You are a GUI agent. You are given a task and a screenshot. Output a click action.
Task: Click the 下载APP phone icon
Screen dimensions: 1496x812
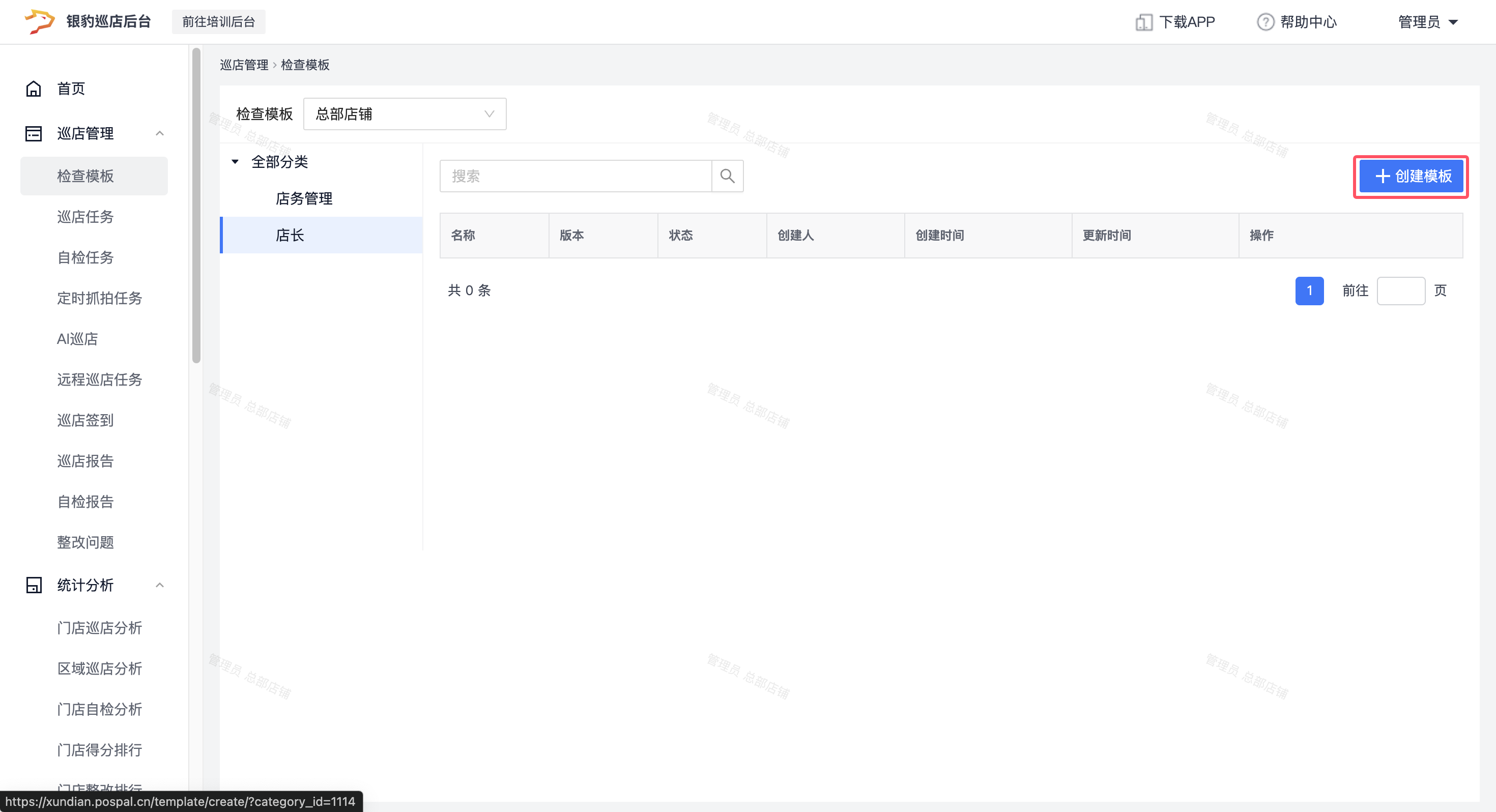point(1143,22)
